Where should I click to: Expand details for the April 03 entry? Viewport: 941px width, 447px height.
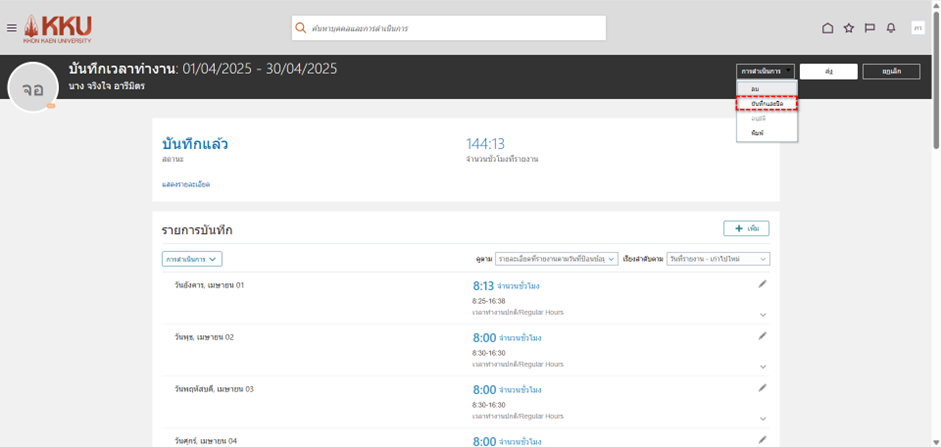tap(762, 418)
